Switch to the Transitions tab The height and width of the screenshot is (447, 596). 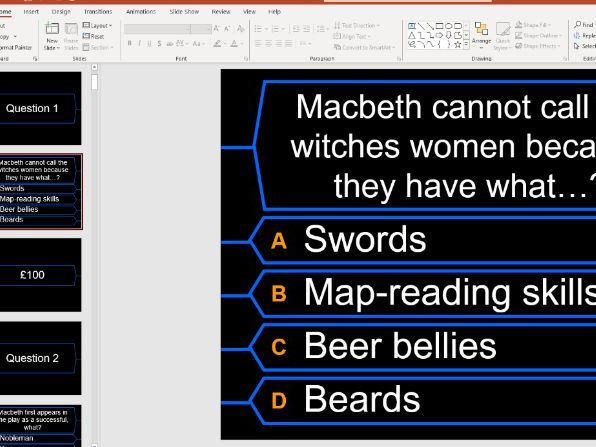[98, 12]
